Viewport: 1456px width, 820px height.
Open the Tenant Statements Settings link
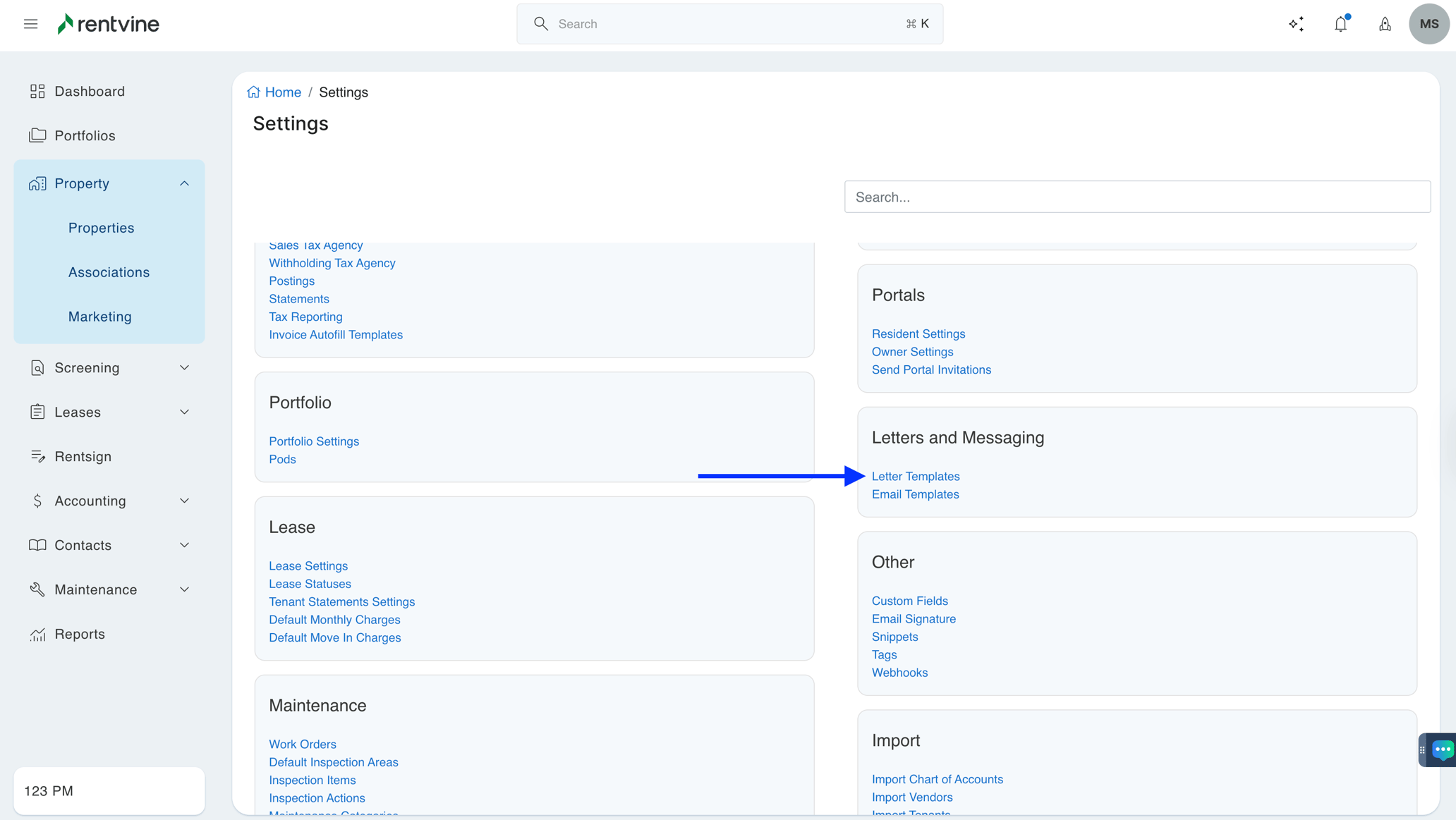click(x=341, y=602)
